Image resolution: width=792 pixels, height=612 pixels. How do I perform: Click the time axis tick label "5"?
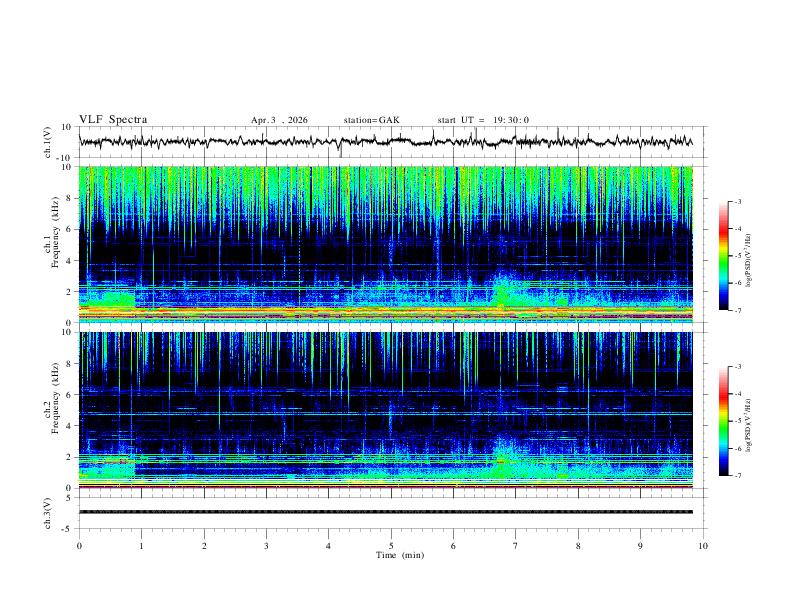tap(391, 546)
